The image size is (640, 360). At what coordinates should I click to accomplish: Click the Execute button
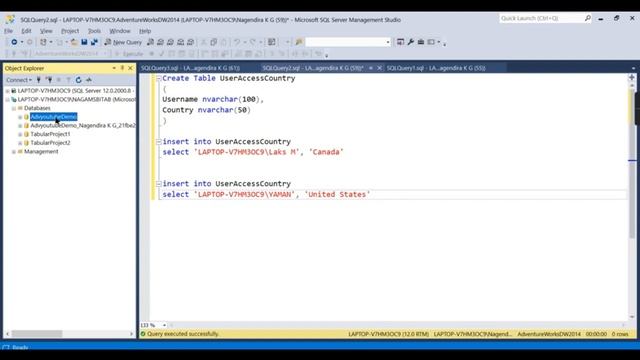[x=129, y=54]
